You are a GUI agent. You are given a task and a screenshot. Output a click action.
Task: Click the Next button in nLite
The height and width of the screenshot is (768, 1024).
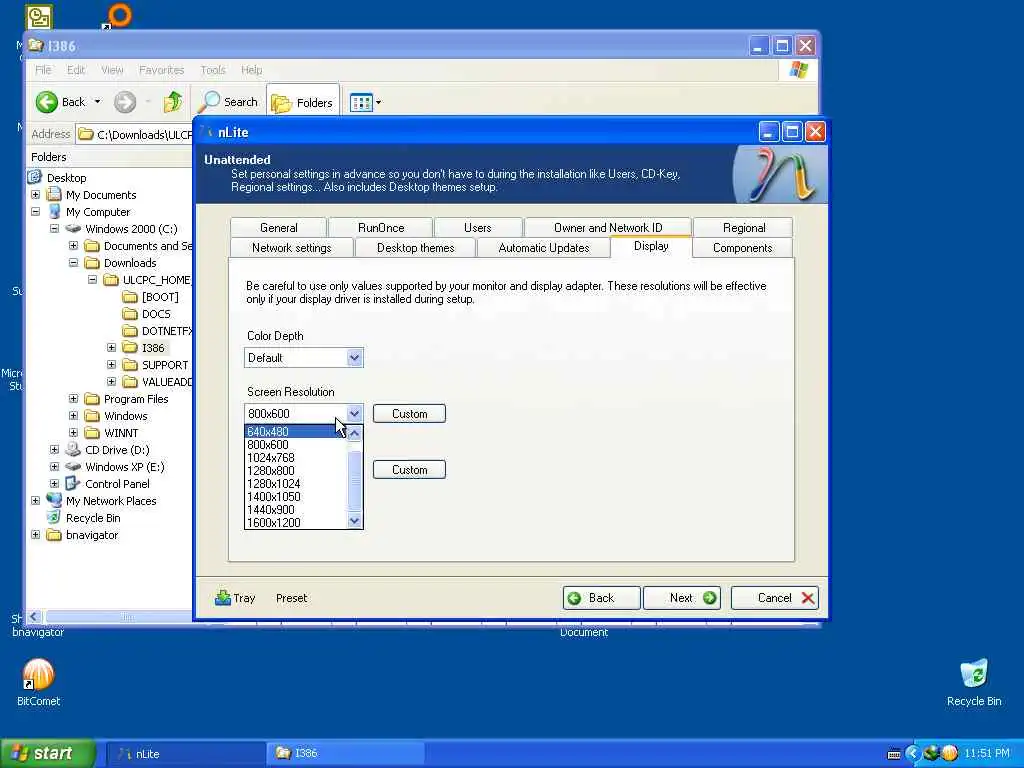click(682, 598)
